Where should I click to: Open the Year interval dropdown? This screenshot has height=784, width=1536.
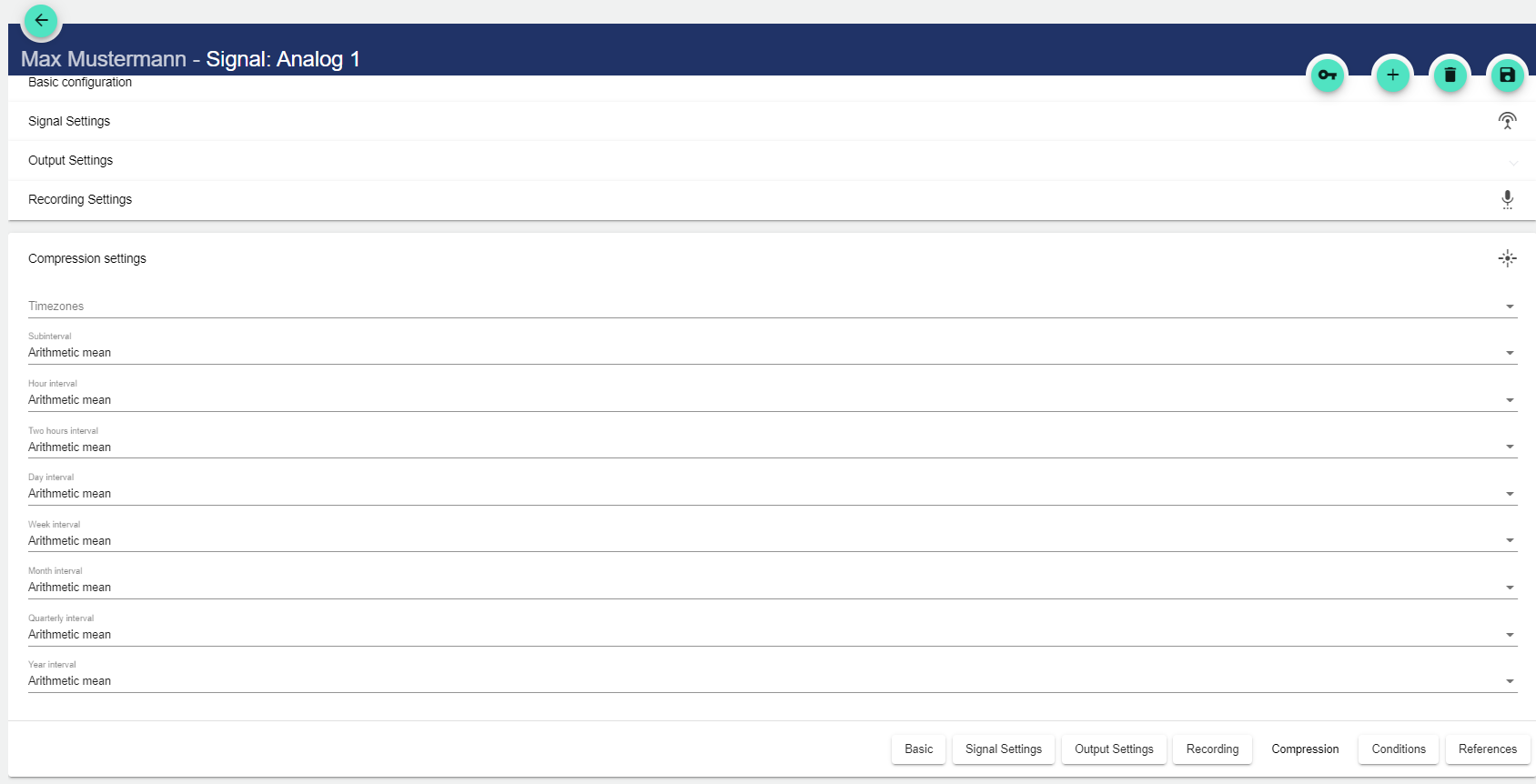coord(772,681)
